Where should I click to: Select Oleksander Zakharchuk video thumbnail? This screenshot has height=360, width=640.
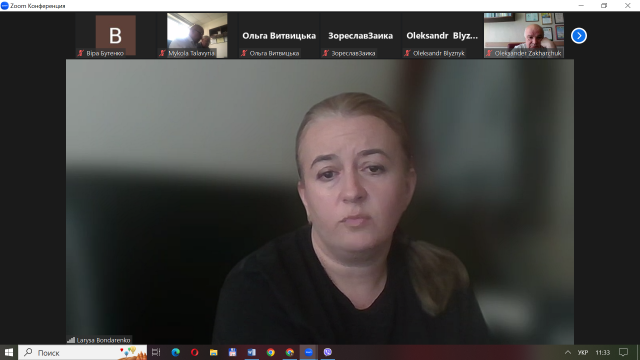524,35
